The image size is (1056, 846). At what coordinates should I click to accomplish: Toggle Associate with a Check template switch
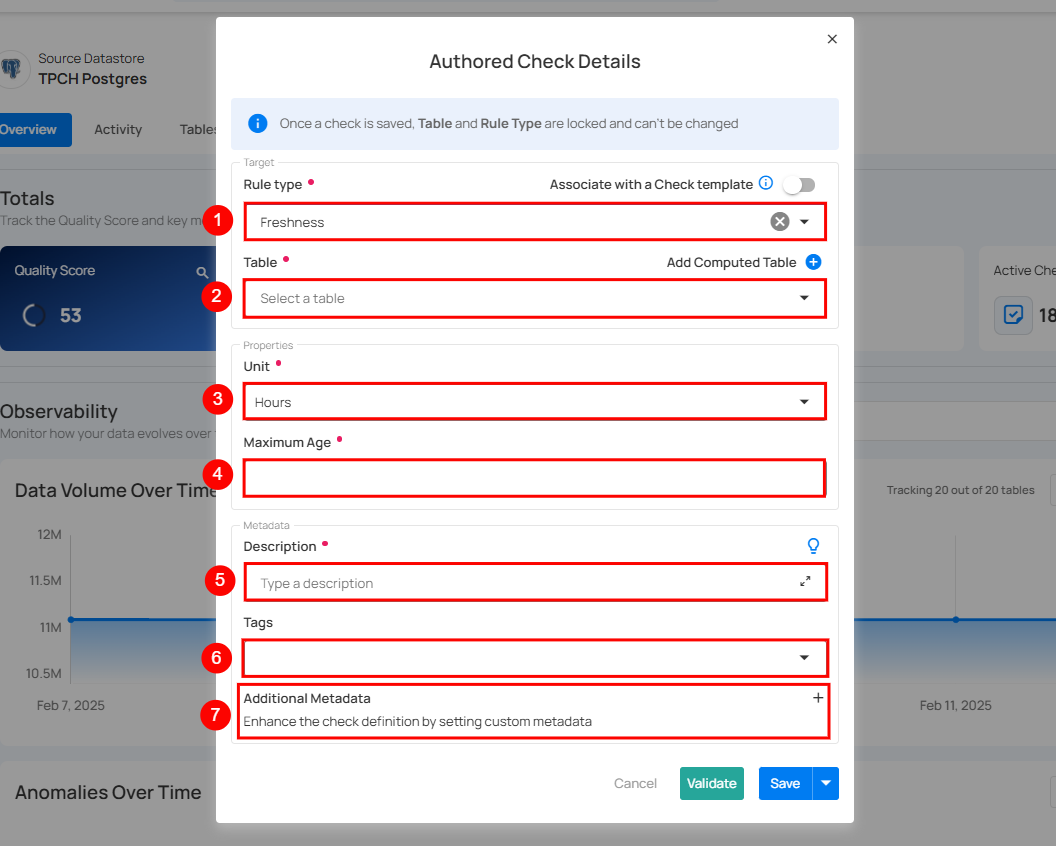click(x=799, y=184)
